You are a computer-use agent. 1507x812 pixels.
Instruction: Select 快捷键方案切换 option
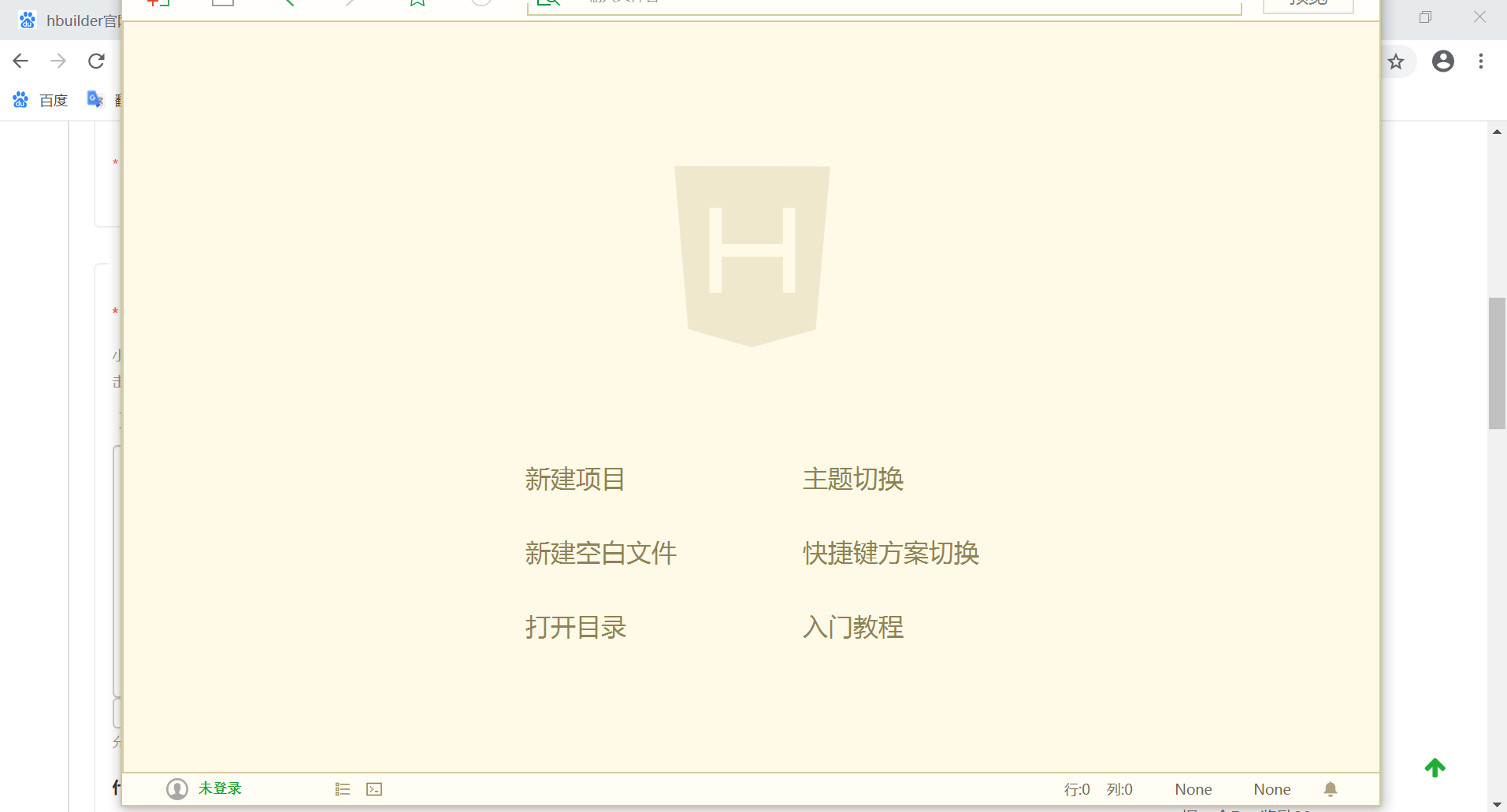tap(891, 553)
